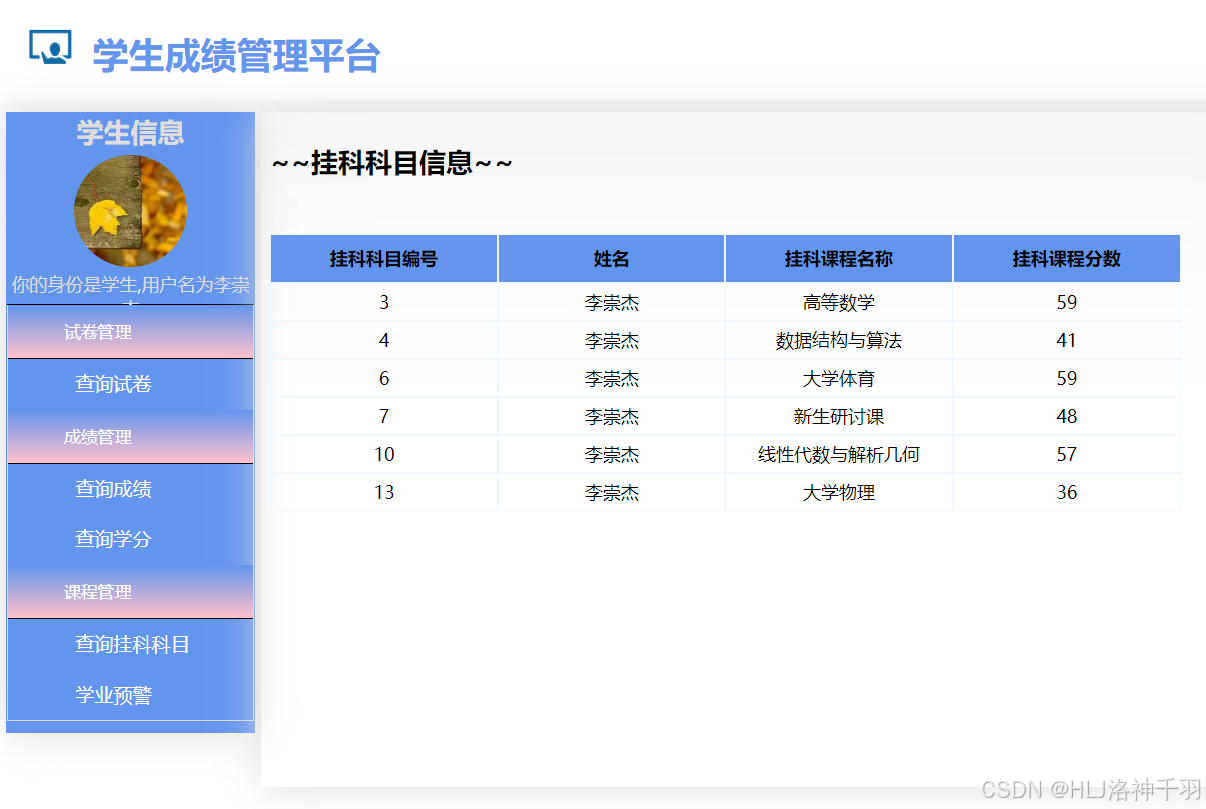
Task: Select the 数据结构与算法 course cell
Action: (839, 340)
